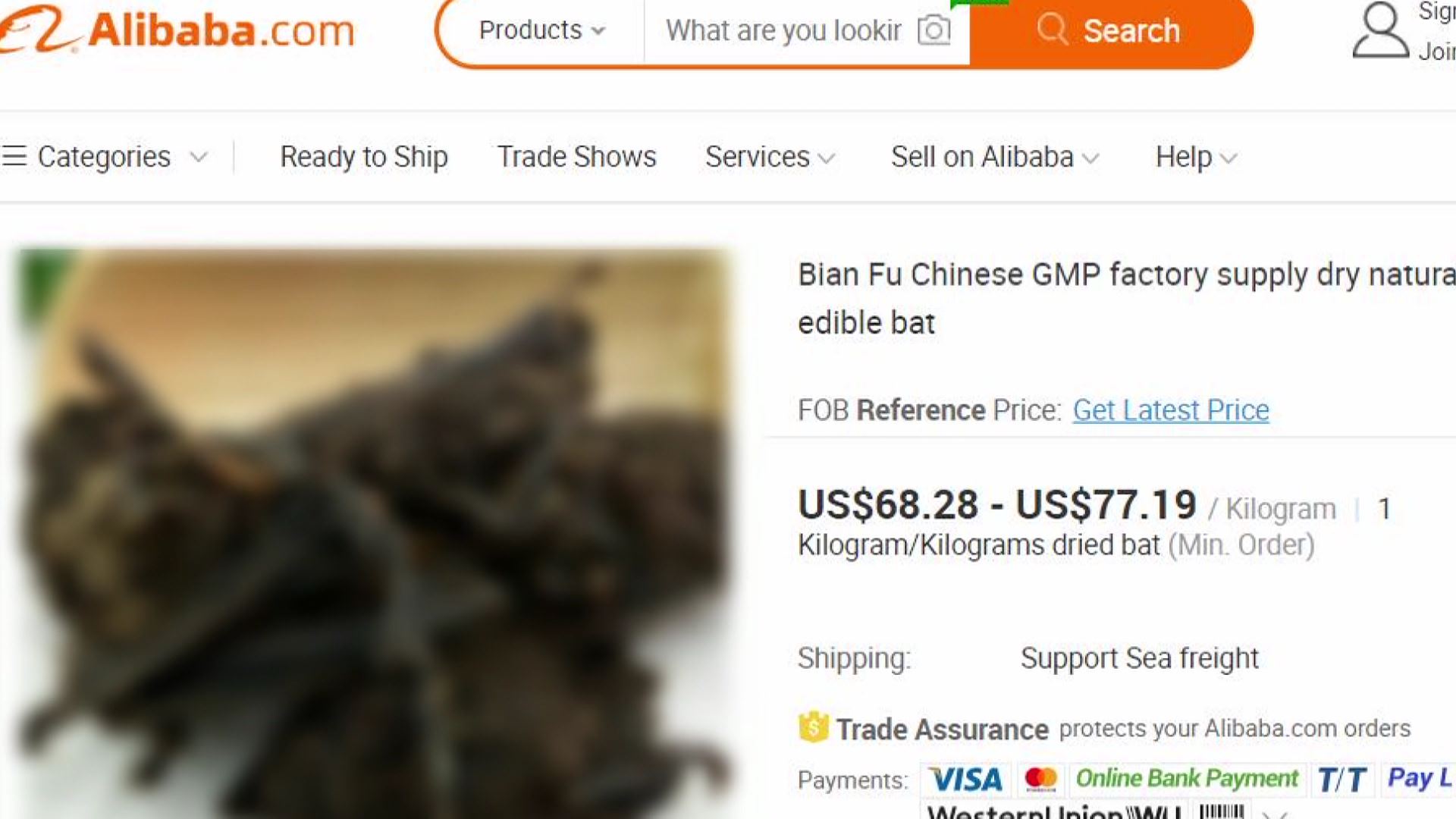Click the Trade Assurance shield icon
The image size is (1456, 819).
point(813,728)
